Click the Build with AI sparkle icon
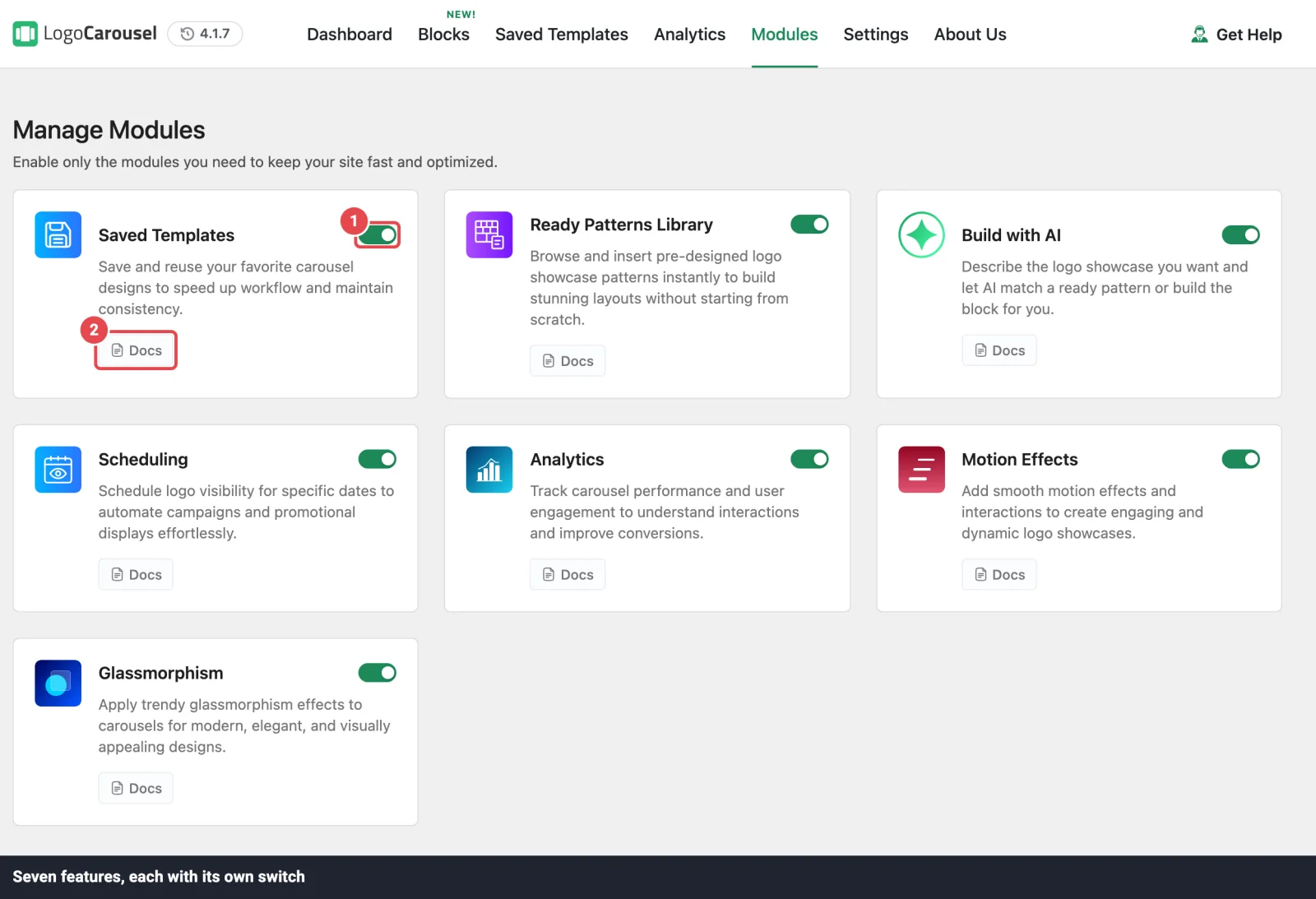This screenshot has height=899, width=1316. [x=921, y=234]
